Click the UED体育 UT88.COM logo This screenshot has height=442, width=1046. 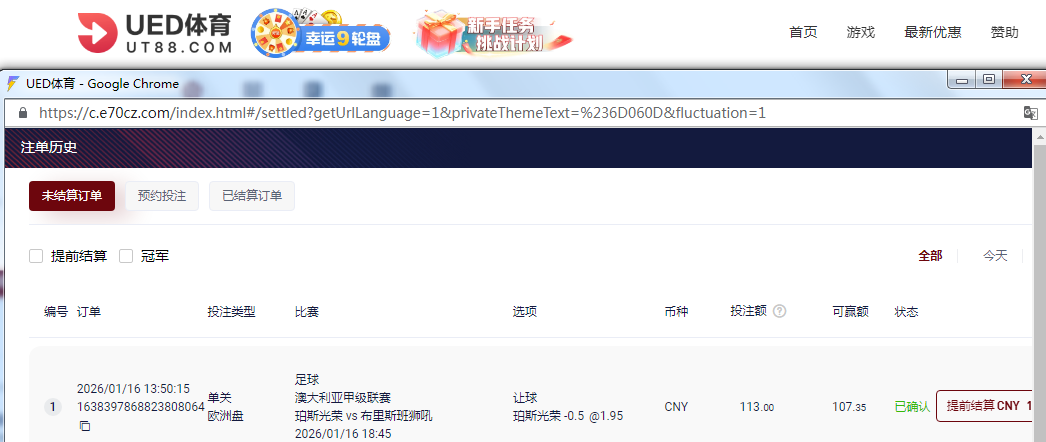[x=155, y=33]
